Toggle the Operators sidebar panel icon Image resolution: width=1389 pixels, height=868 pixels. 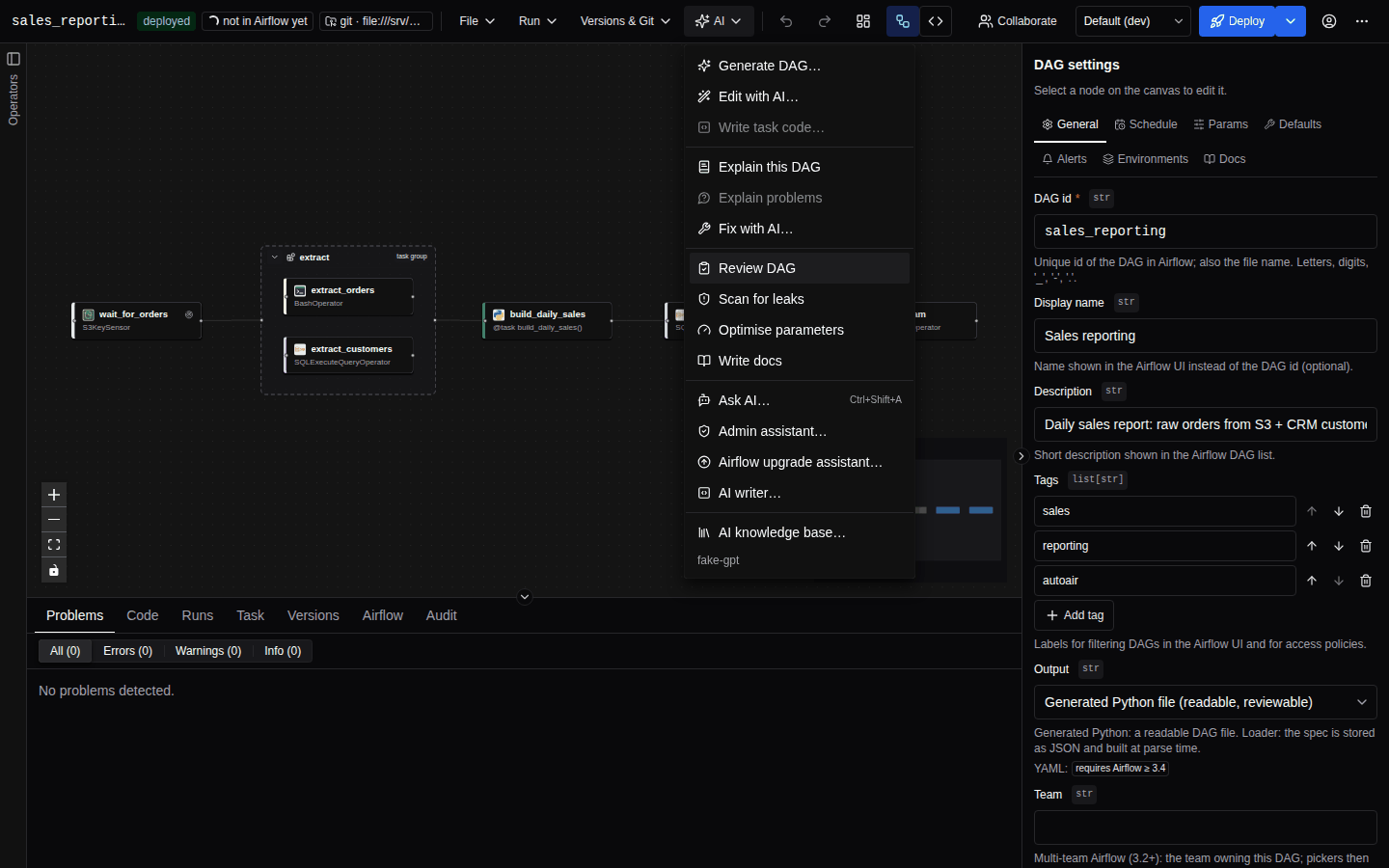click(14, 59)
